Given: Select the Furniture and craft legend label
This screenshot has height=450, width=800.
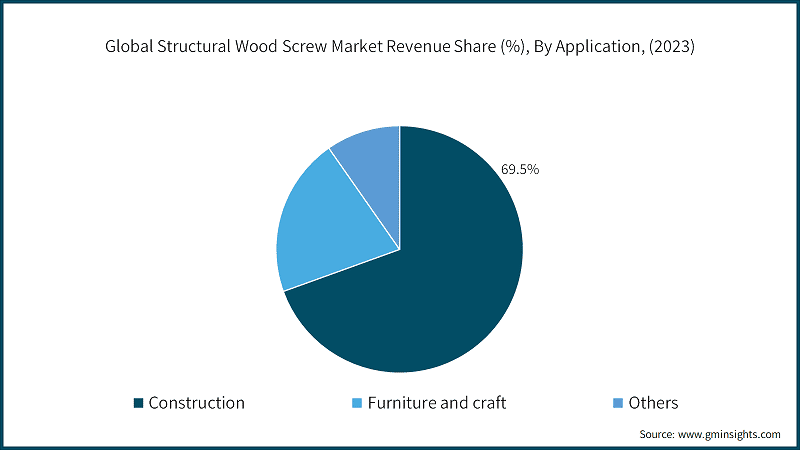Looking at the screenshot, I should pyautogui.click(x=437, y=403).
